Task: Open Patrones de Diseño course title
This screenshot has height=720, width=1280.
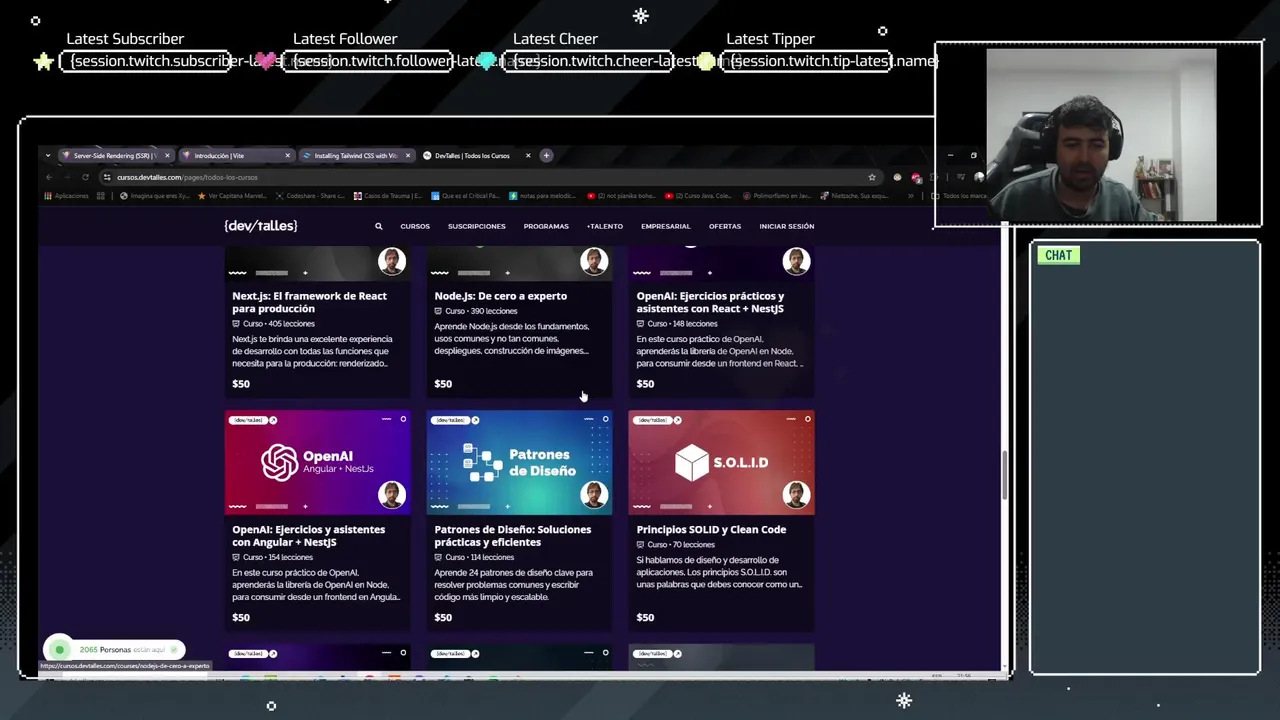Action: [x=512, y=536]
